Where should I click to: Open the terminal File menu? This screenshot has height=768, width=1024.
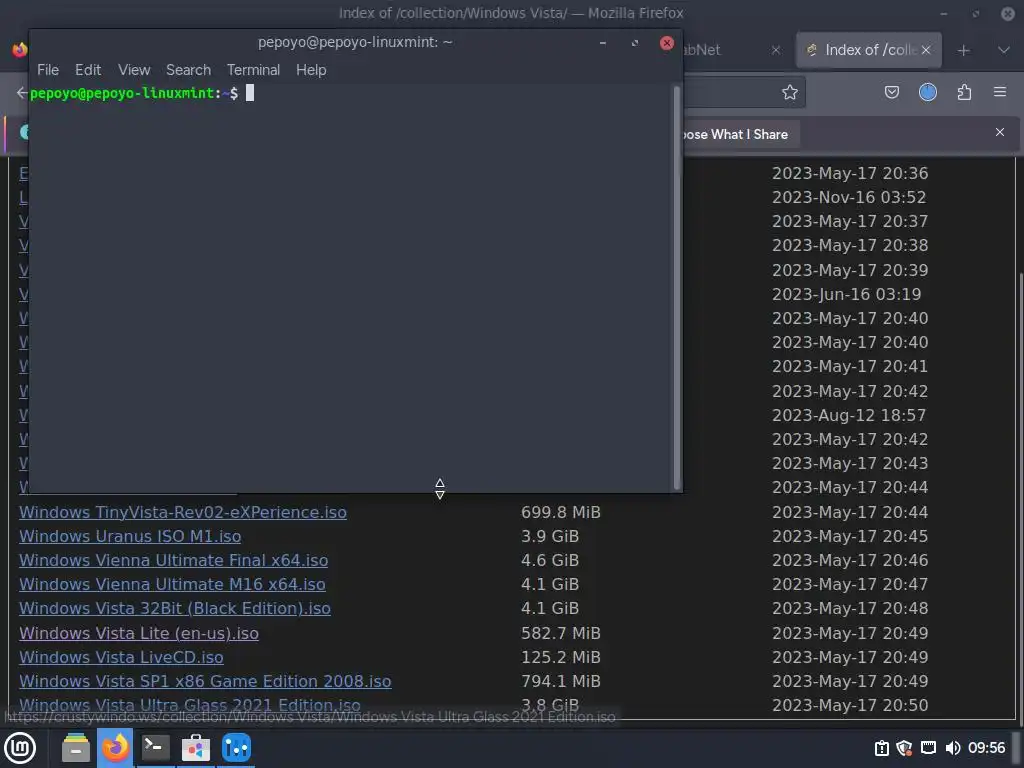pos(48,70)
